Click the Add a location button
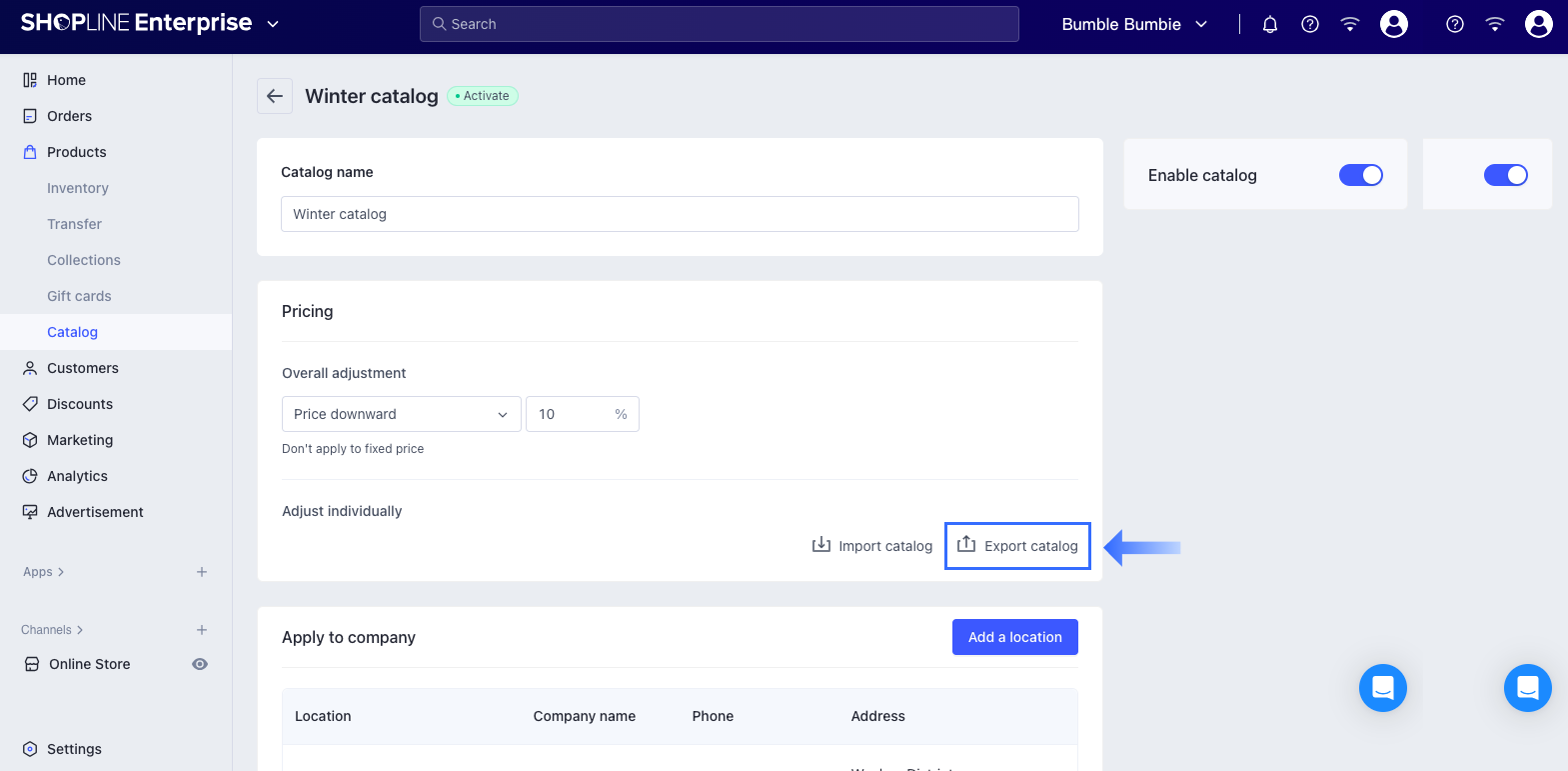1568x771 pixels. (x=1014, y=637)
